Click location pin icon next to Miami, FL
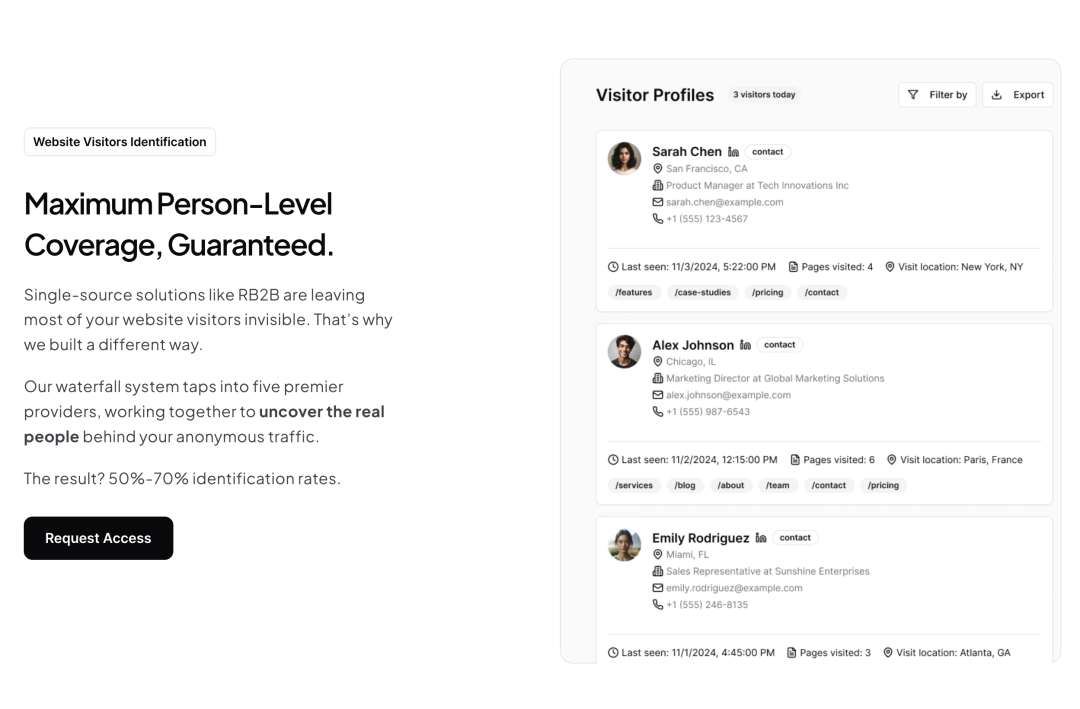Image resolution: width=1080 pixels, height=709 pixels. tap(658, 554)
